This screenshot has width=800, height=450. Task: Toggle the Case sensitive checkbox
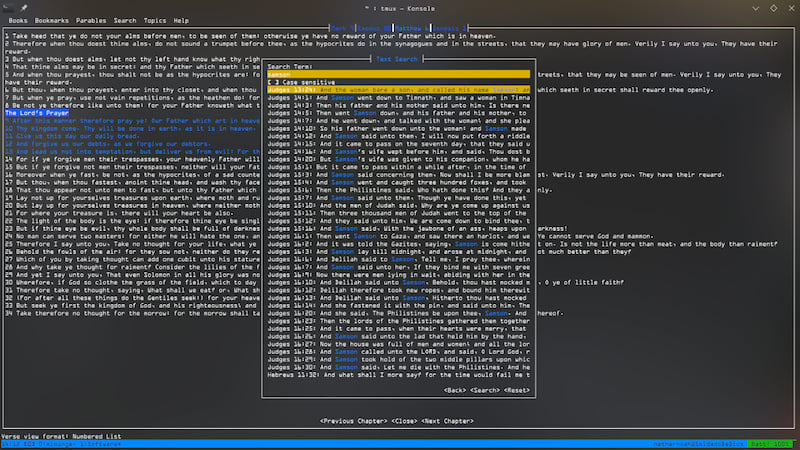(x=301, y=82)
